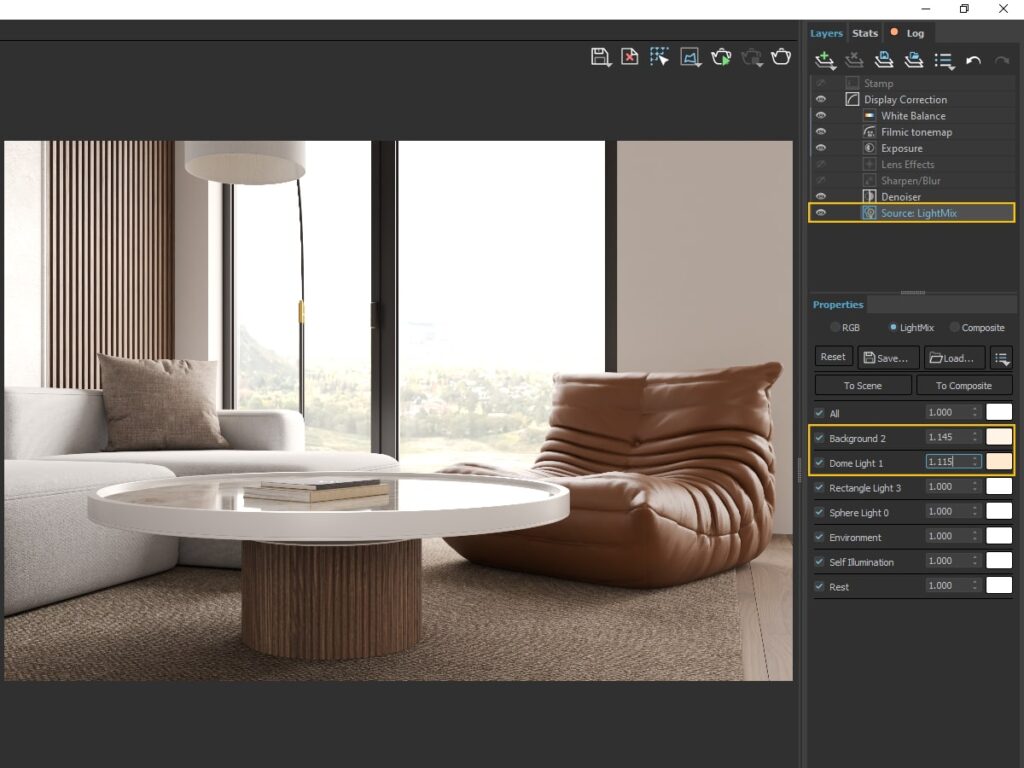Hide the White Balance layer via eye icon

[821, 116]
